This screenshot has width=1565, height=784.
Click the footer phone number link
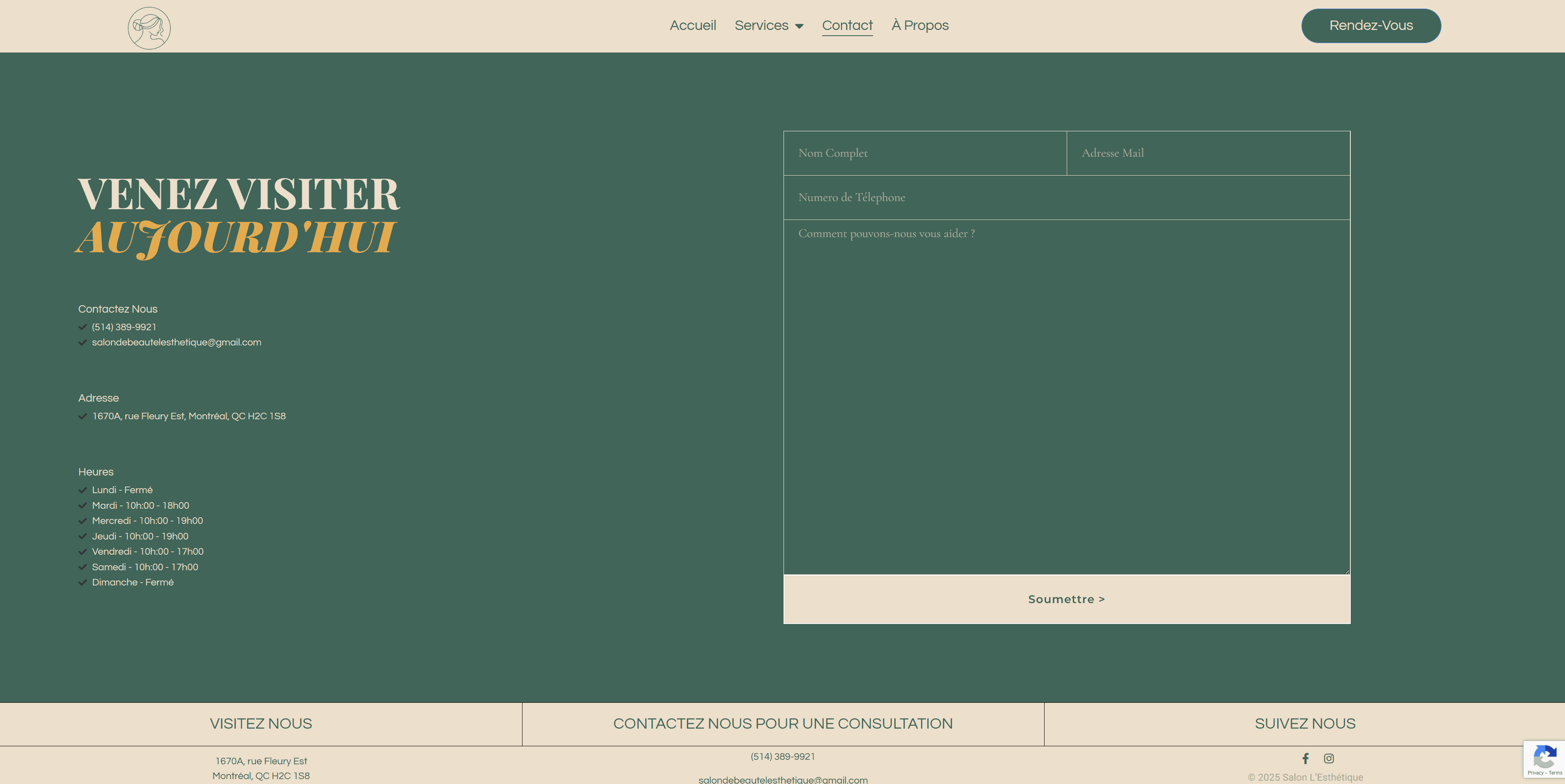(x=782, y=757)
